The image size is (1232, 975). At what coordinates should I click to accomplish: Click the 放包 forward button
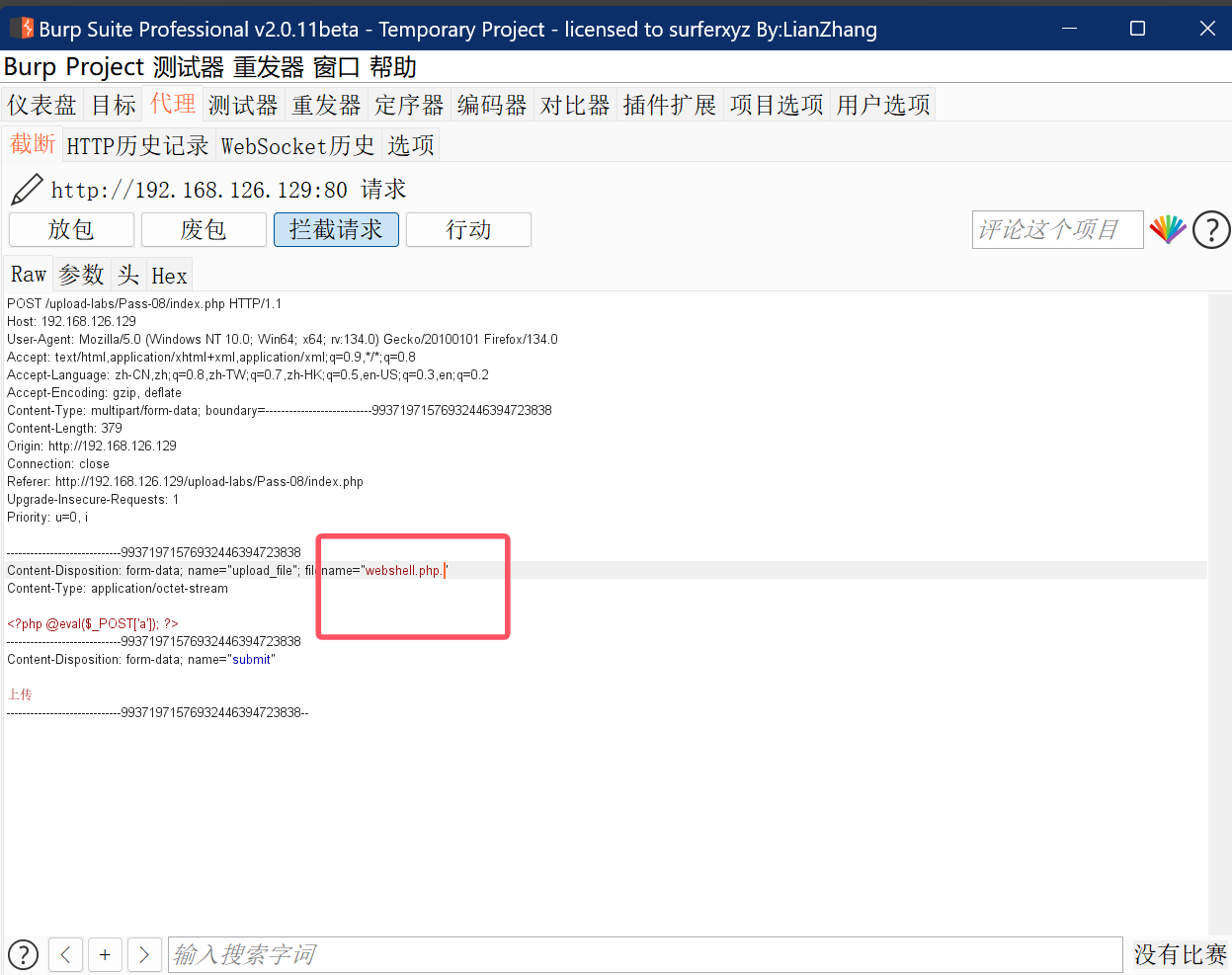[x=71, y=229]
